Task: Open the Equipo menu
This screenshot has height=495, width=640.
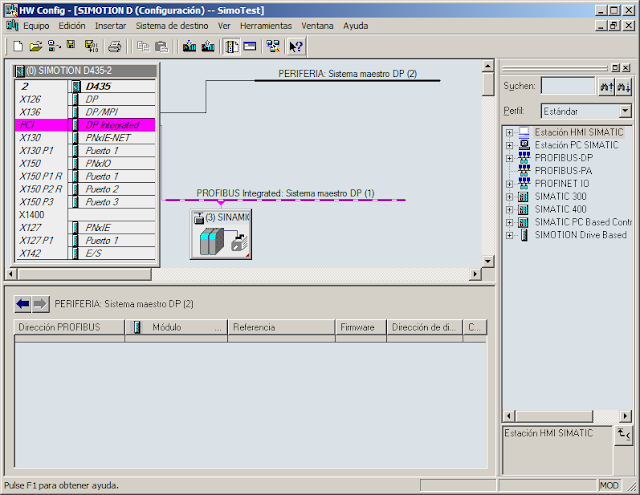Action: point(36,26)
